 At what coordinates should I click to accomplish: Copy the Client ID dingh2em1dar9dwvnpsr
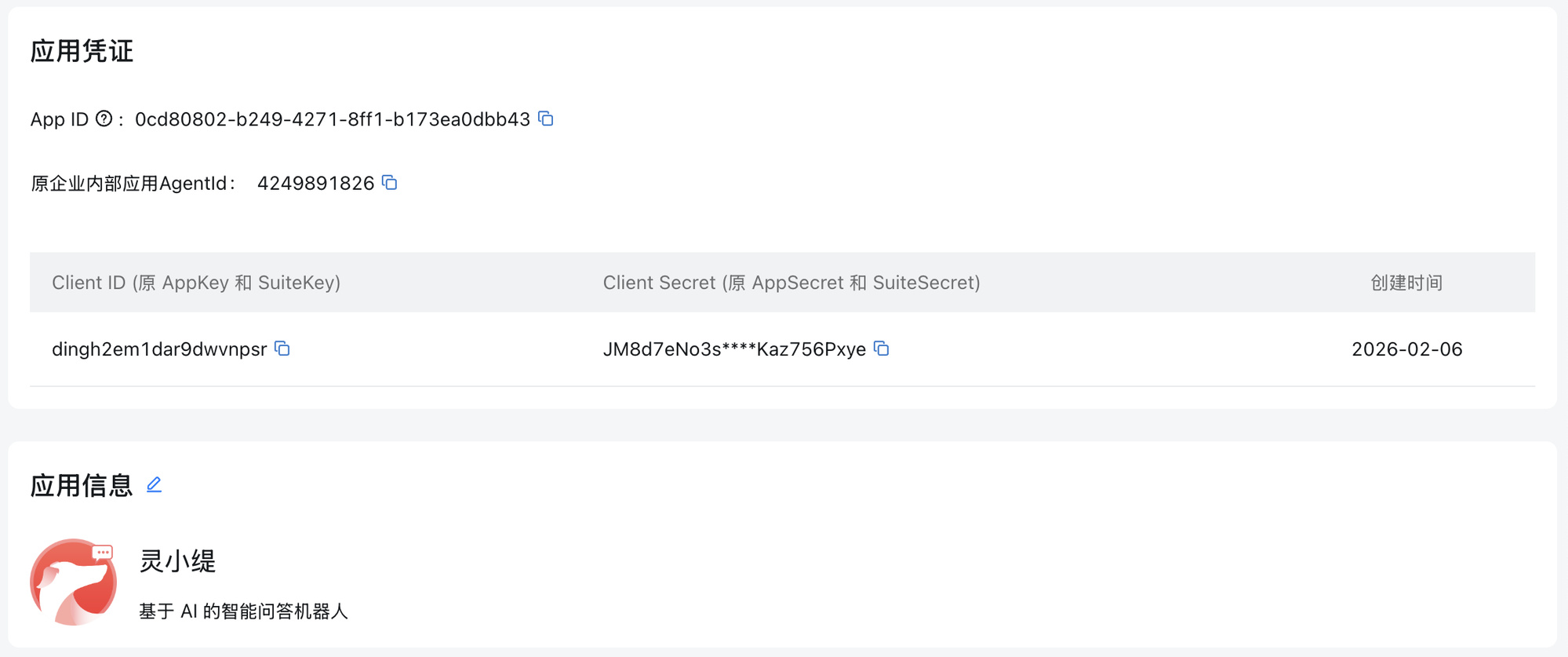[282, 349]
